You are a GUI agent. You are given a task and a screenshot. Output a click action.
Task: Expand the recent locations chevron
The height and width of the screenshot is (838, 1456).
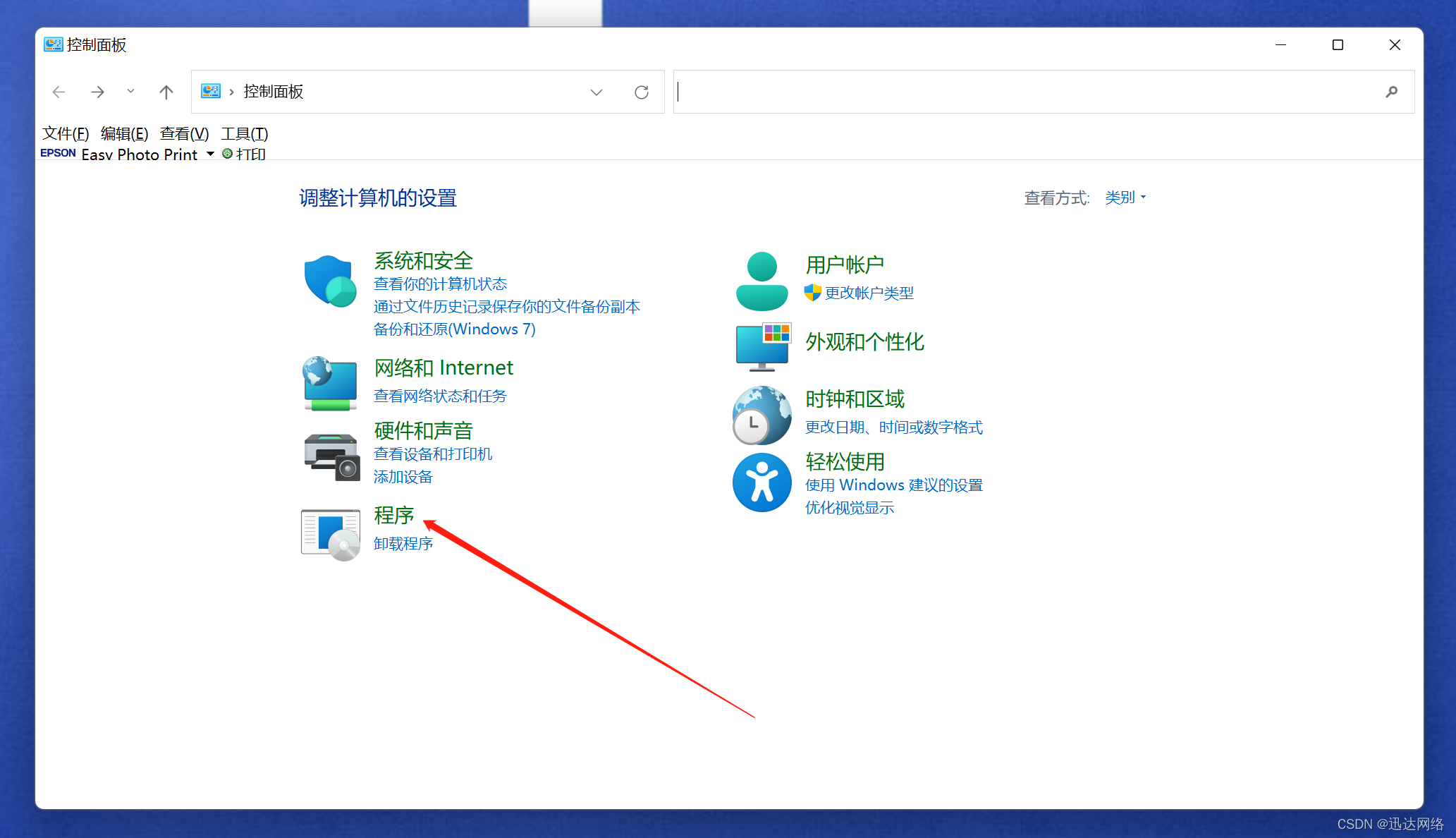[x=130, y=91]
